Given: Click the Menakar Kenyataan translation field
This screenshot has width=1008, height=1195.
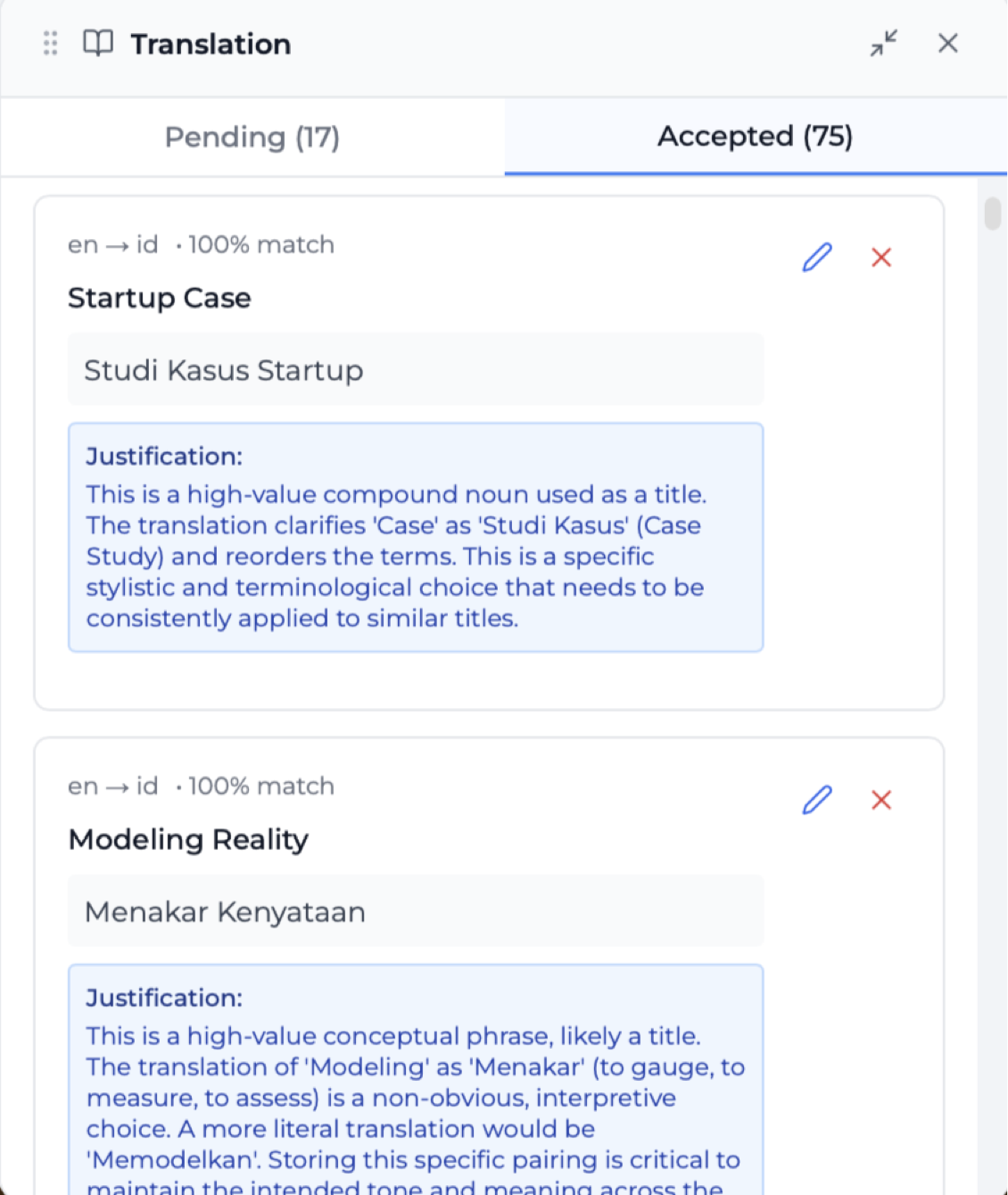Looking at the screenshot, I should [416, 911].
